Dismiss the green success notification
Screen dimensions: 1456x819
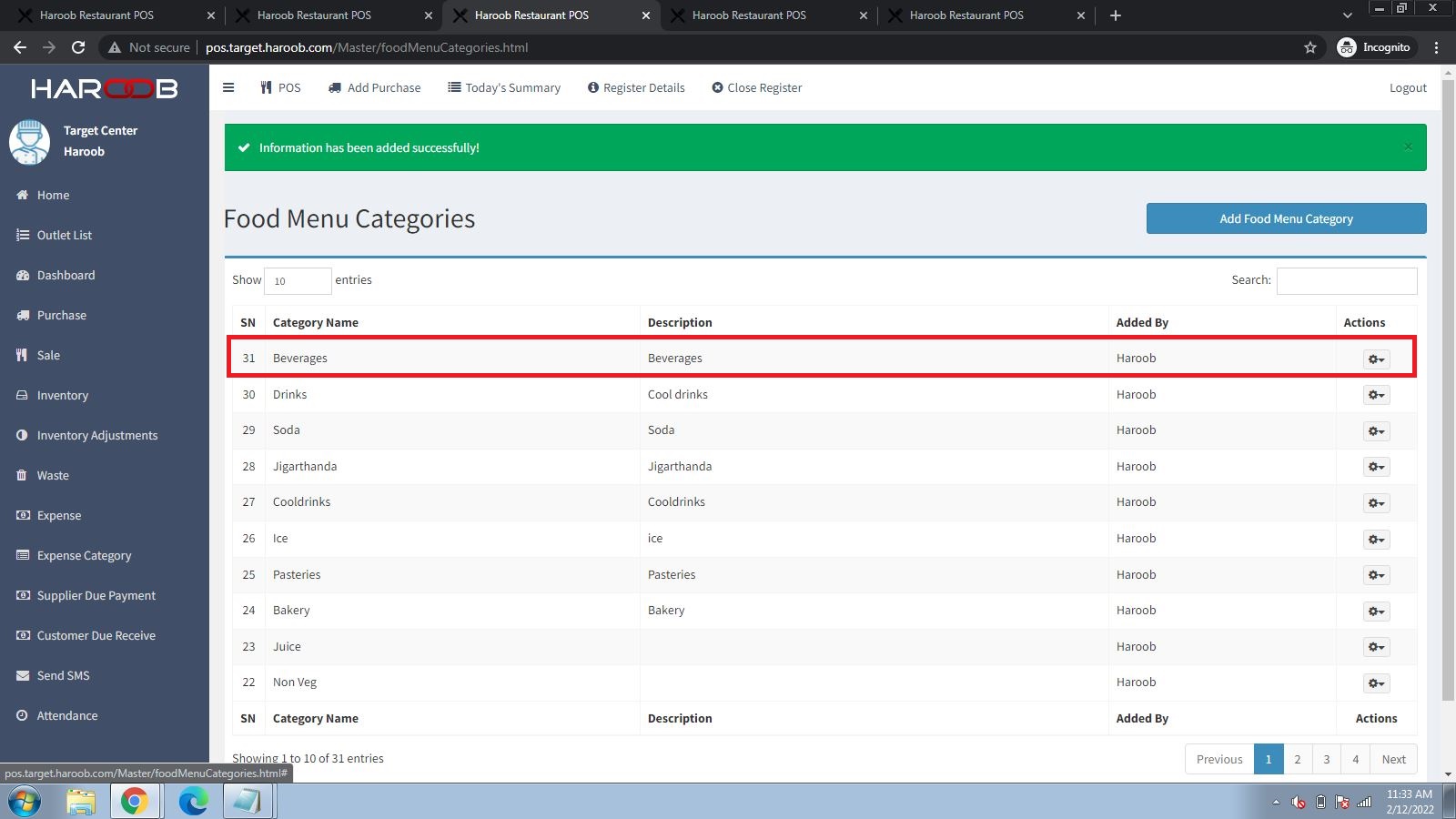tap(1408, 147)
